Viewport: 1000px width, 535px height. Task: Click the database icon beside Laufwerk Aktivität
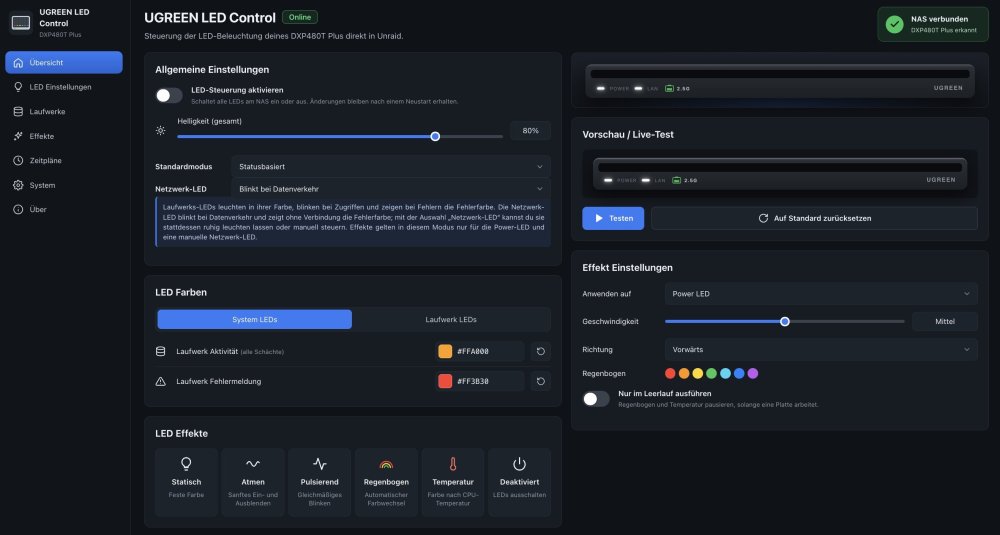point(161,351)
